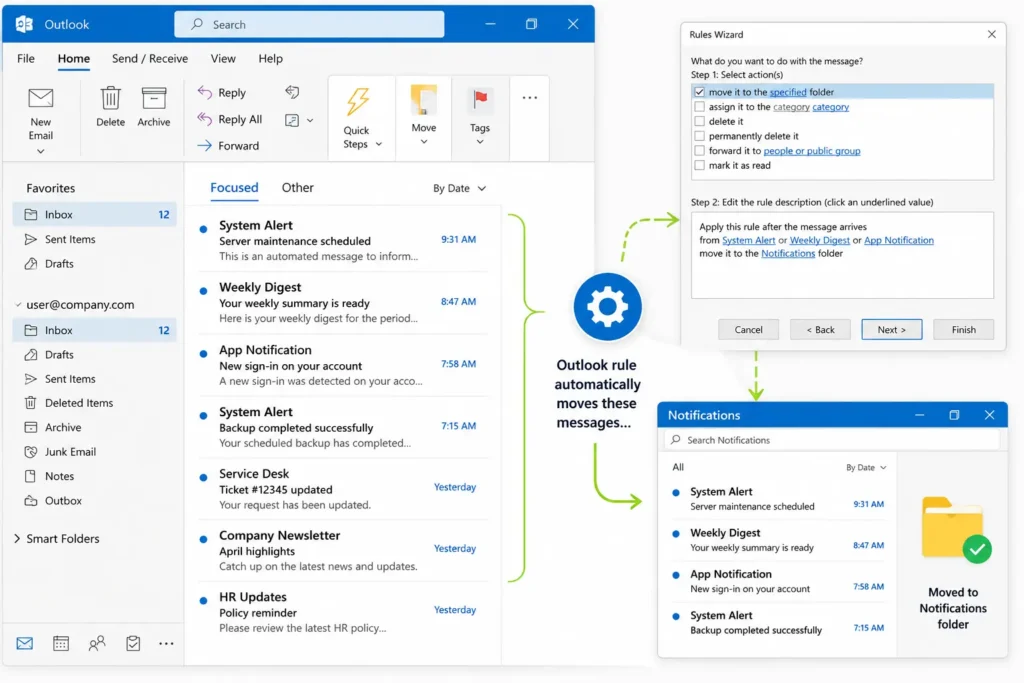
Task: Open the Calendar view icon
Action: click(x=61, y=643)
